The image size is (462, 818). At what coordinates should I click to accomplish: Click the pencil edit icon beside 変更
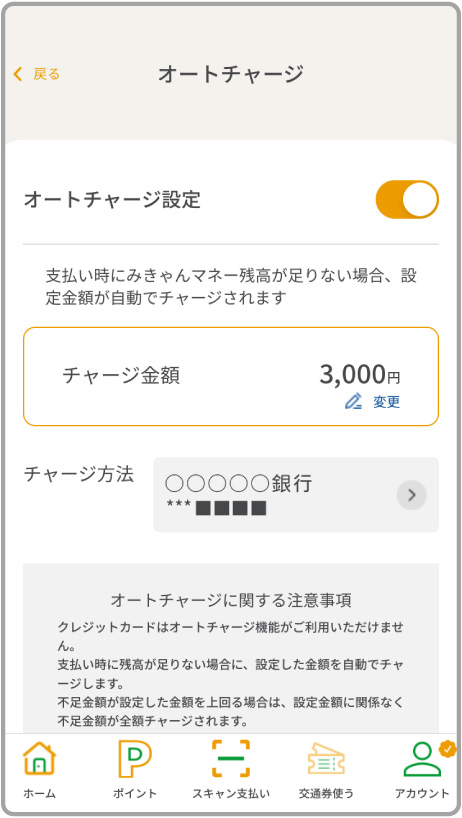(354, 401)
